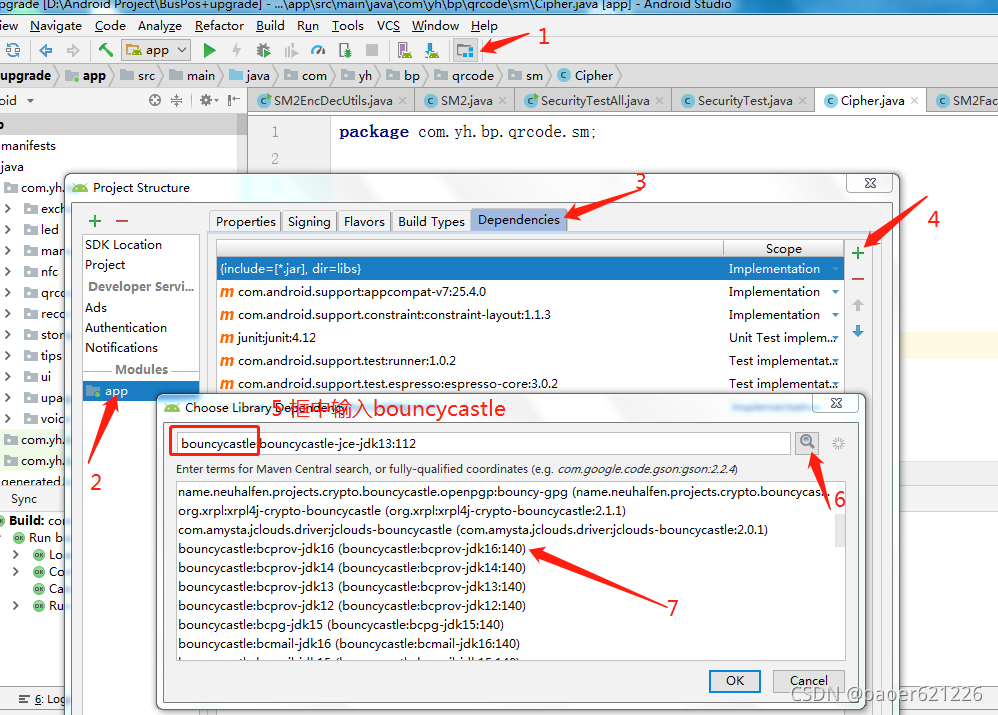Open the Code menu
The height and width of the screenshot is (715, 998).
click(110, 25)
